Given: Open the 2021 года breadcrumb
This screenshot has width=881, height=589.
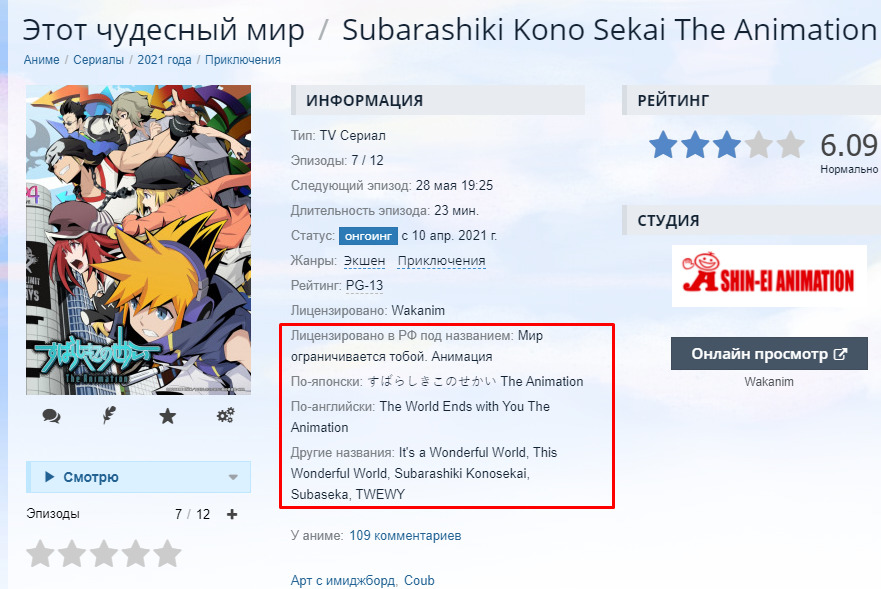Looking at the screenshot, I should point(164,60).
